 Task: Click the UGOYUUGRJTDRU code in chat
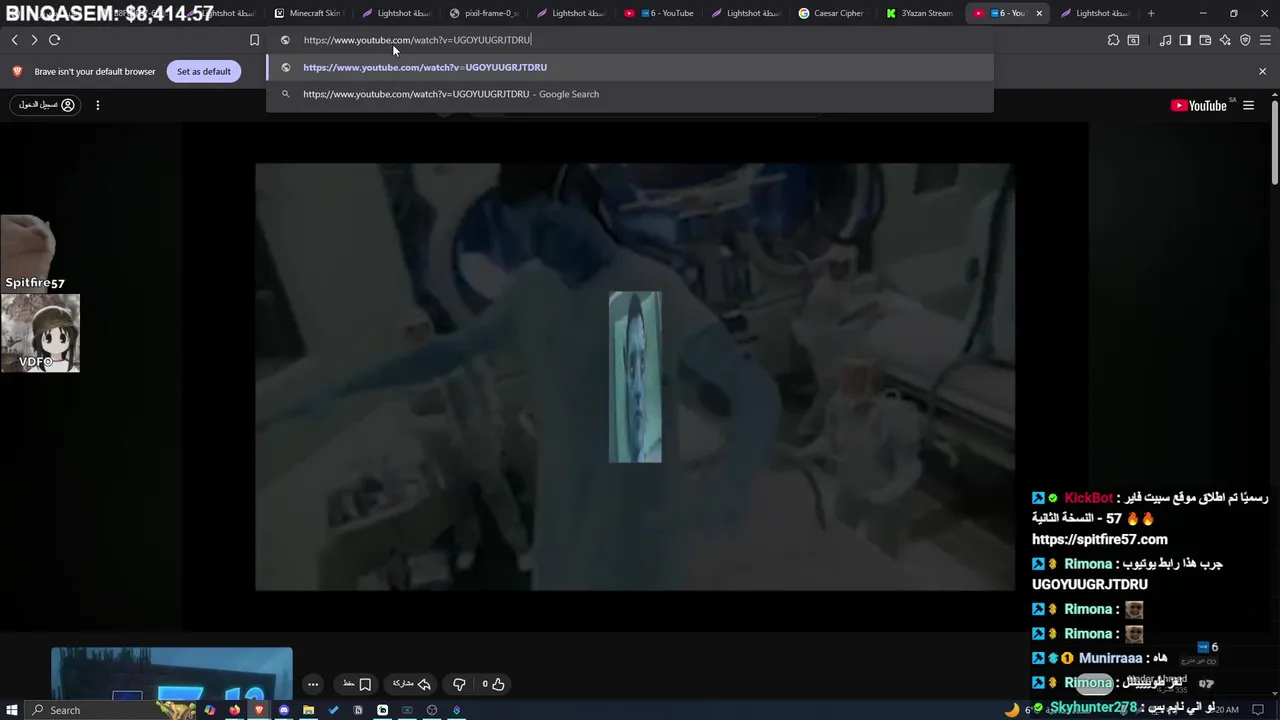[1090, 584]
